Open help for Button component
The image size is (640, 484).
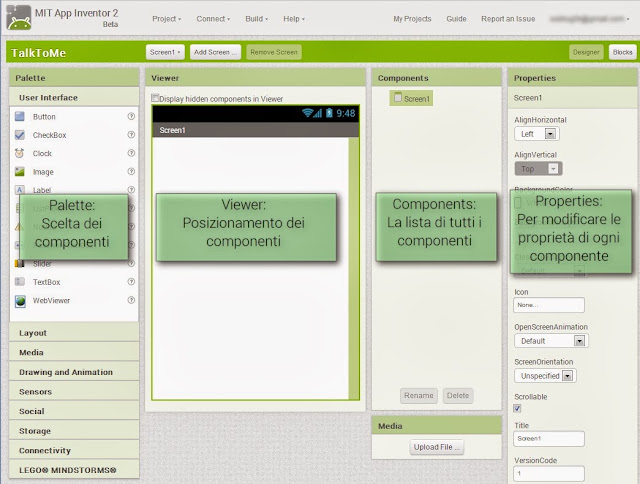[x=131, y=116]
